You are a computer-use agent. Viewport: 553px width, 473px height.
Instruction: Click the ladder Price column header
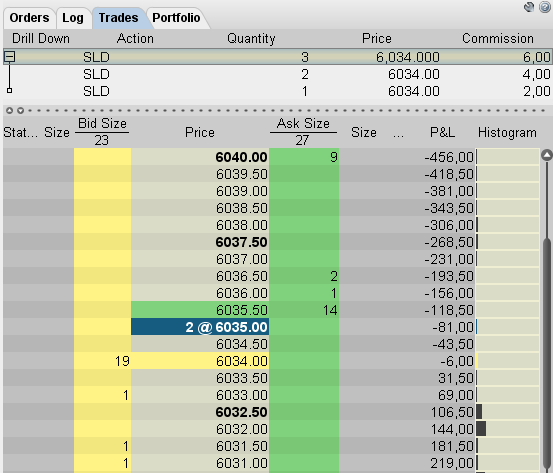200,133
